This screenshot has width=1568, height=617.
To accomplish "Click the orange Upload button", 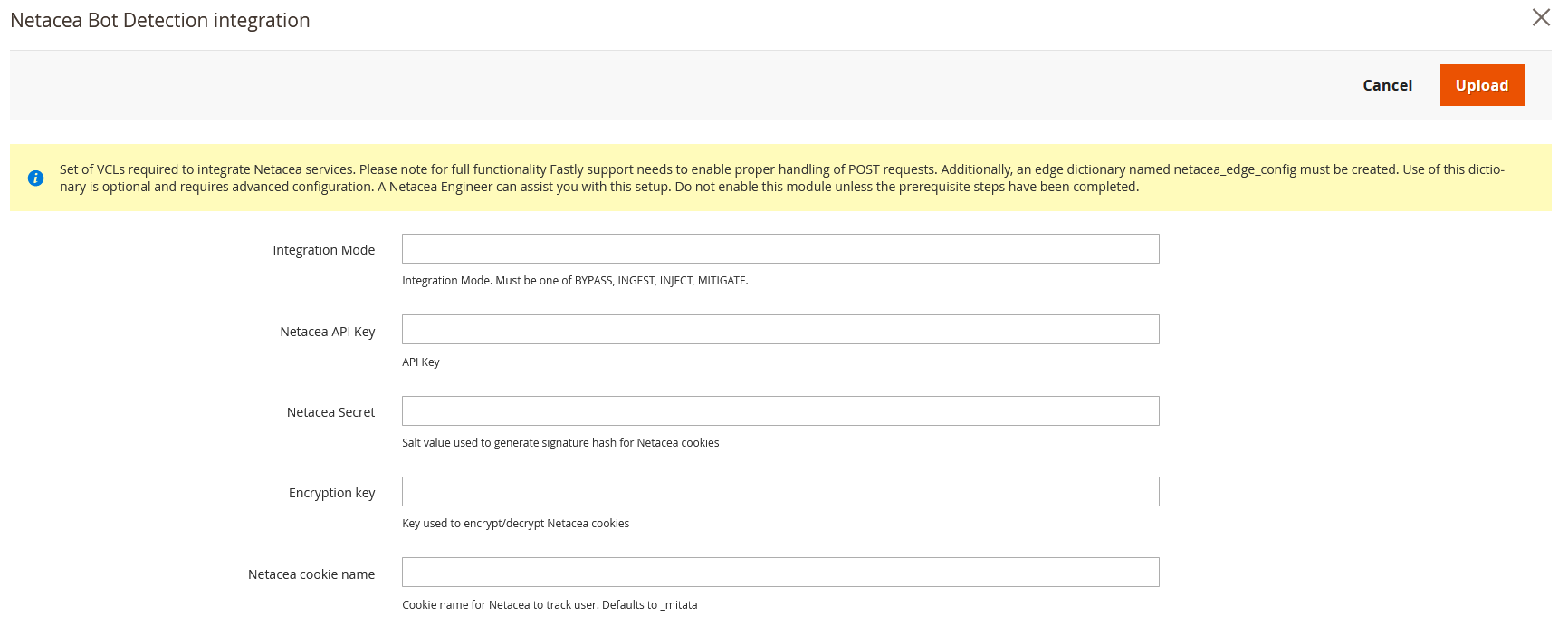I will pos(1481,85).
